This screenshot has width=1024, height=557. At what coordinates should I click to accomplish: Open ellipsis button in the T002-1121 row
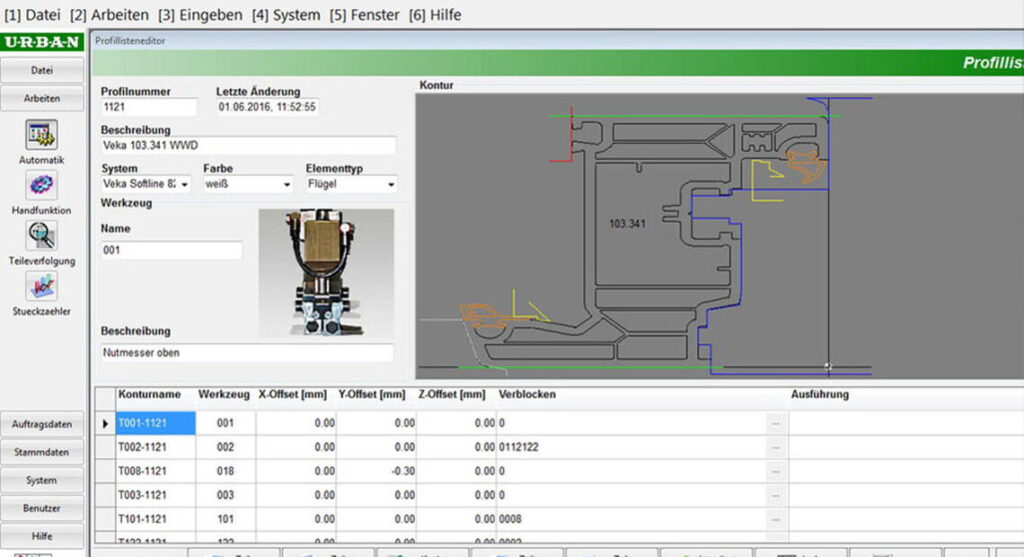(x=776, y=448)
